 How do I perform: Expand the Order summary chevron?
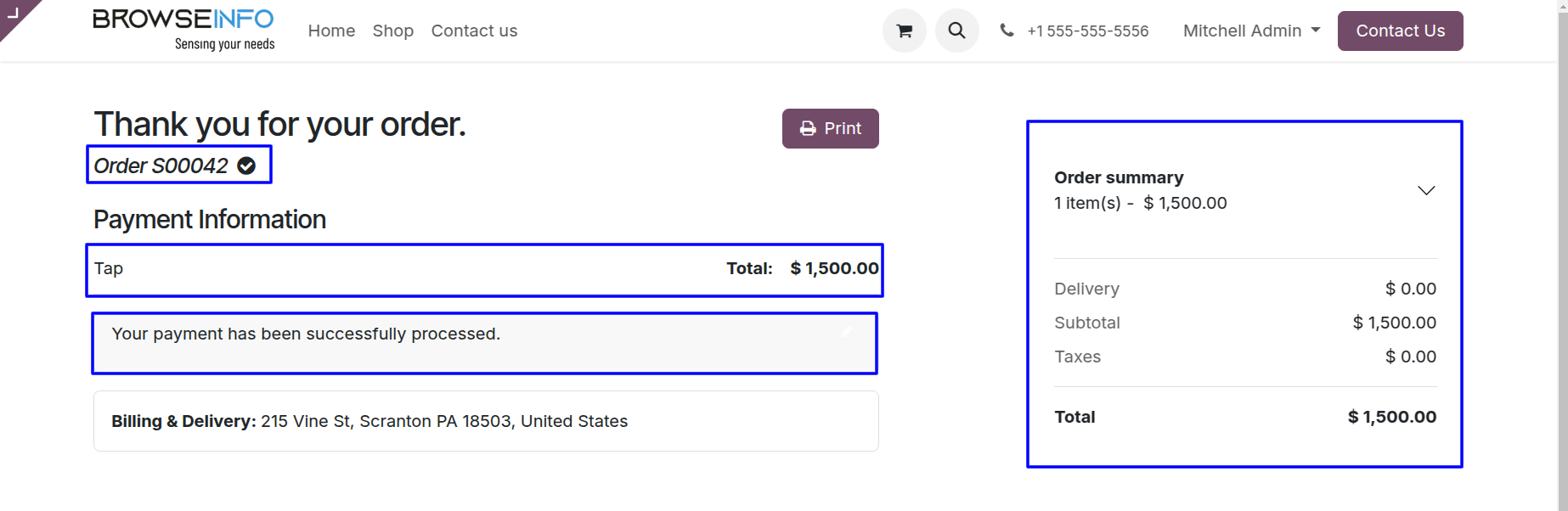click(x=1426, y=190)
